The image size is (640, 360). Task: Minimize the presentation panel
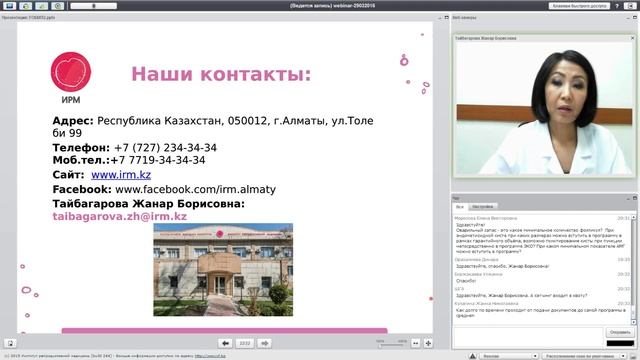pos(440,18)
